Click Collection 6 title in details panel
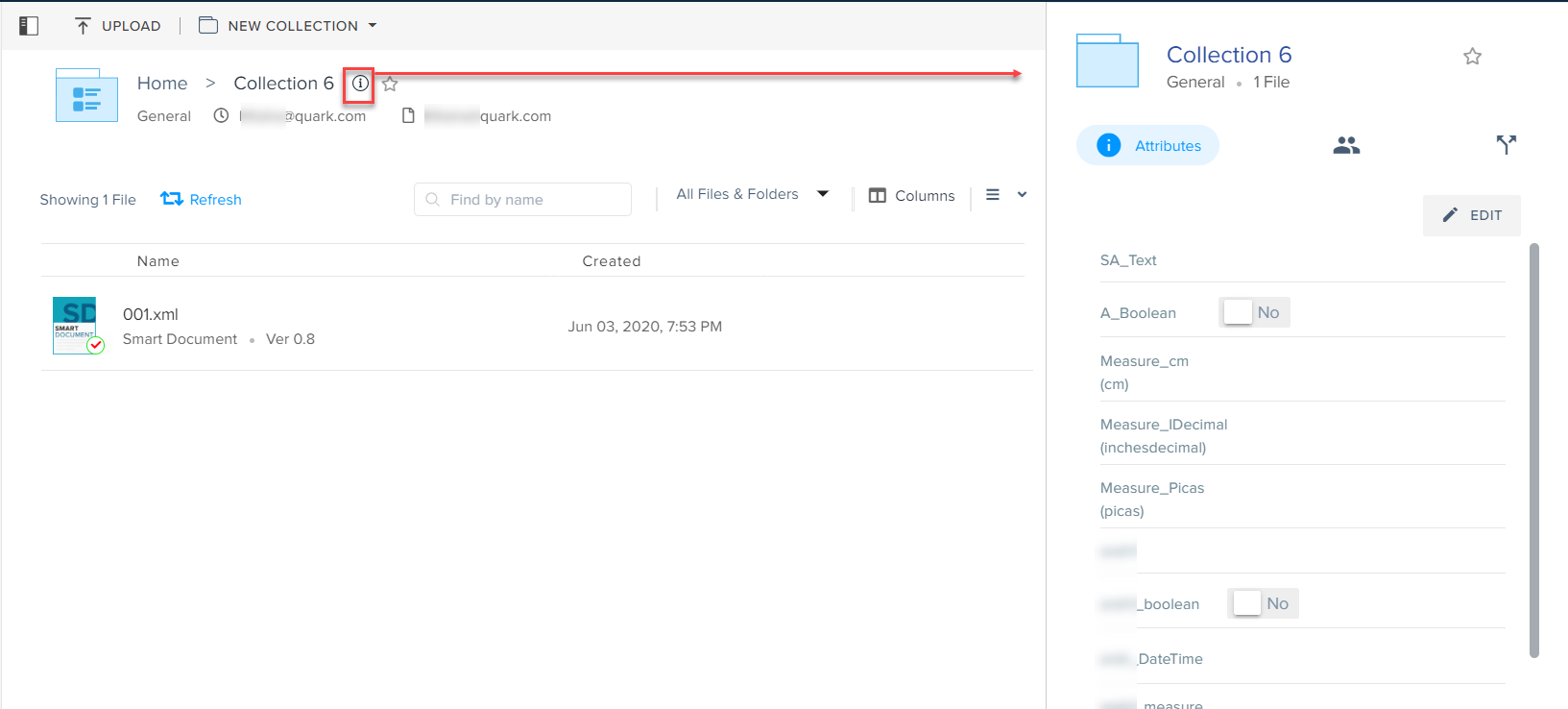The width and height of the screenshot is (1568, 709). point(1229,55)
